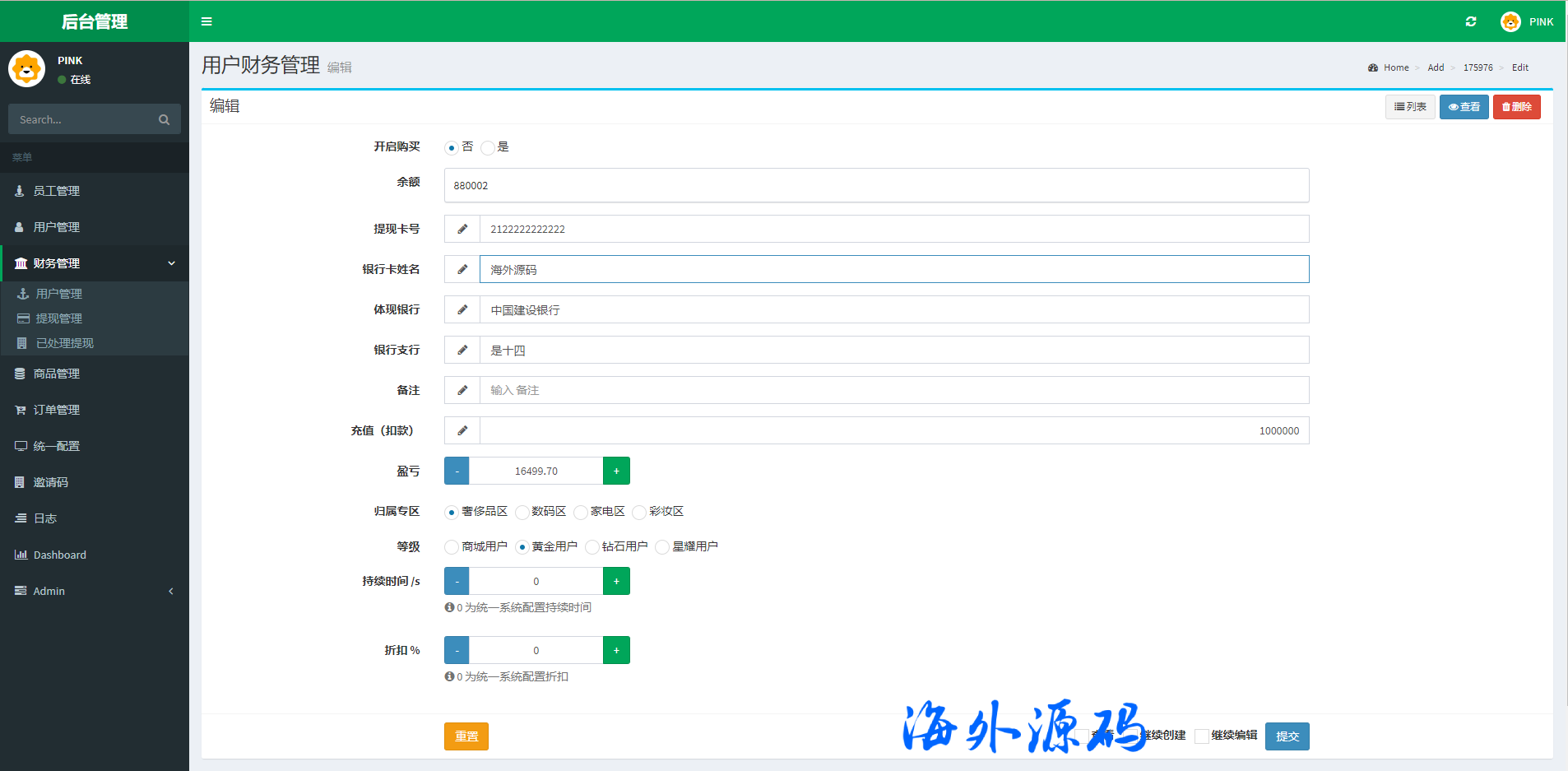Click the plus button for 盈亏
The height and width of the screenshot is (771, 1568).
(x=616, y=471)
